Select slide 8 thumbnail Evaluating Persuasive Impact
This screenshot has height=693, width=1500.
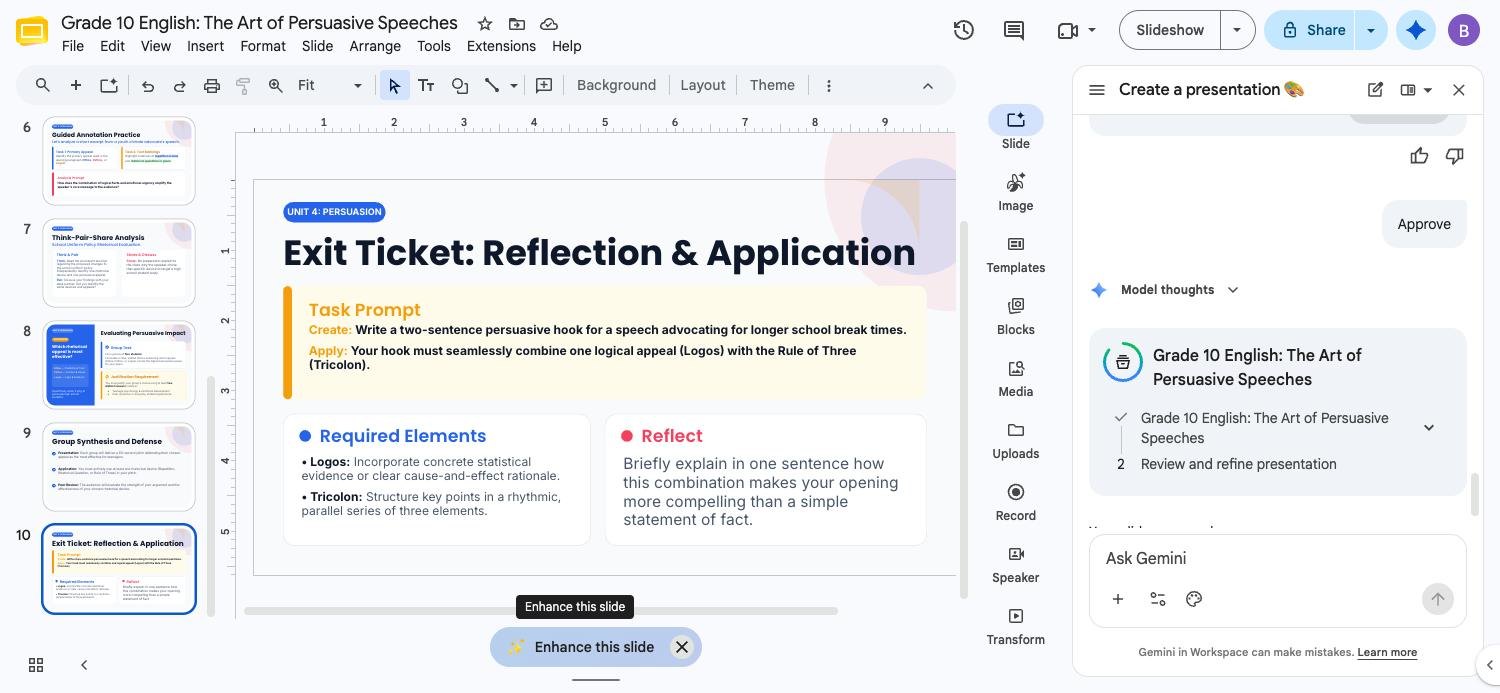[119, 365]
